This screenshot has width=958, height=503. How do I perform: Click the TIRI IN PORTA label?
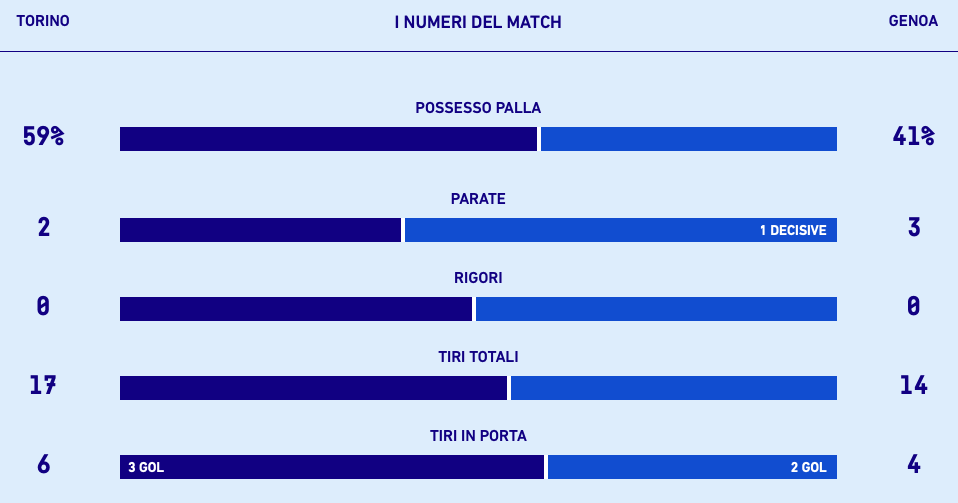click(x=478, y=436)
